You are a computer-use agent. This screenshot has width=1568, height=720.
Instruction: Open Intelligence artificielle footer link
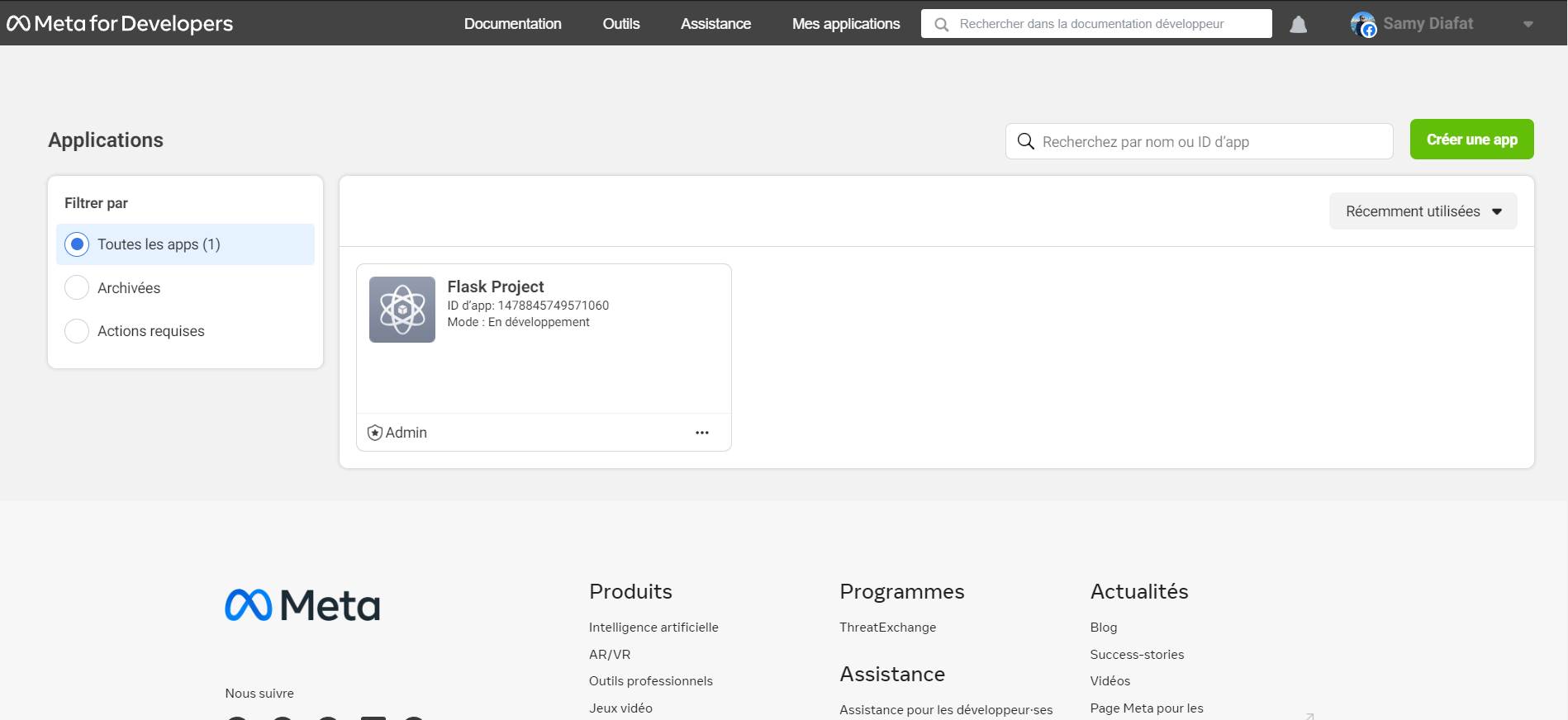click(x=653, y=628)
